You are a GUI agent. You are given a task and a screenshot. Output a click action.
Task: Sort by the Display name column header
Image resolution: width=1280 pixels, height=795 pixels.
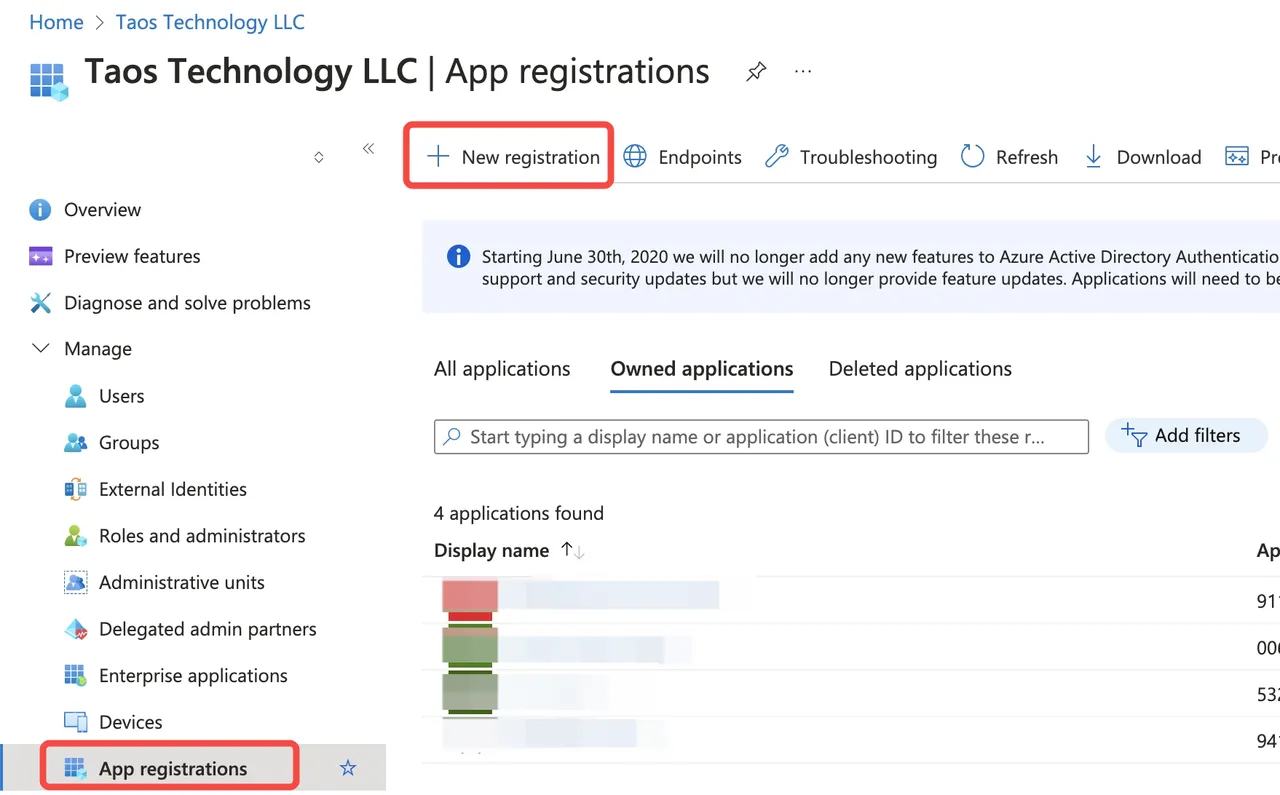click(x=491, y=551)
